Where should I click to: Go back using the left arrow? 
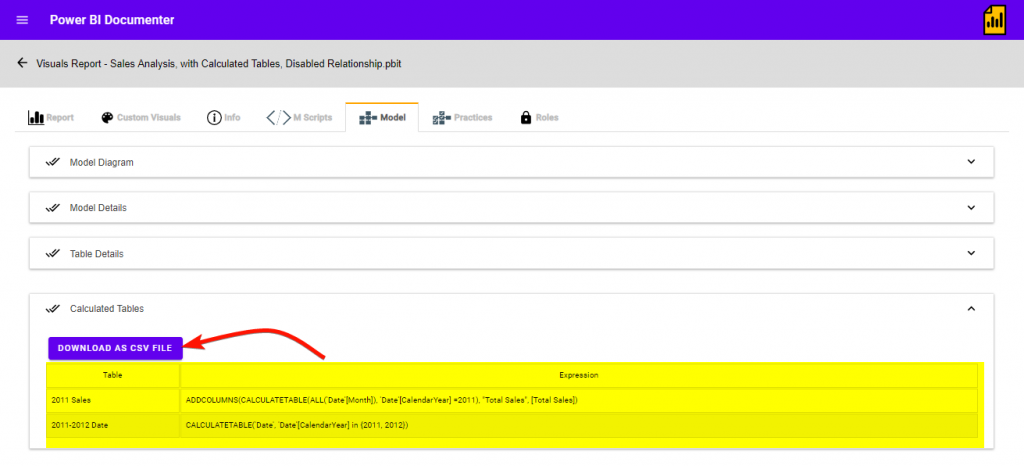(22, 63)
